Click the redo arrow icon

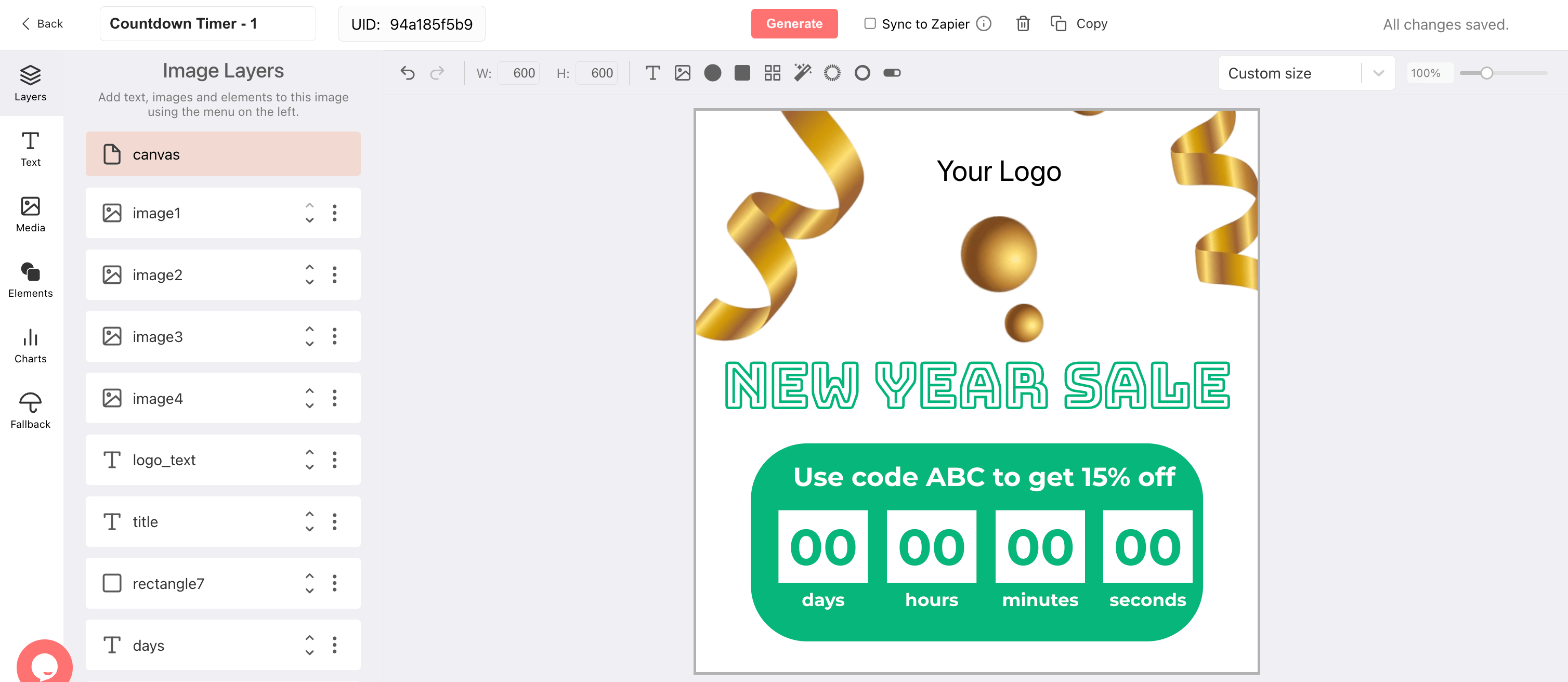437,74
